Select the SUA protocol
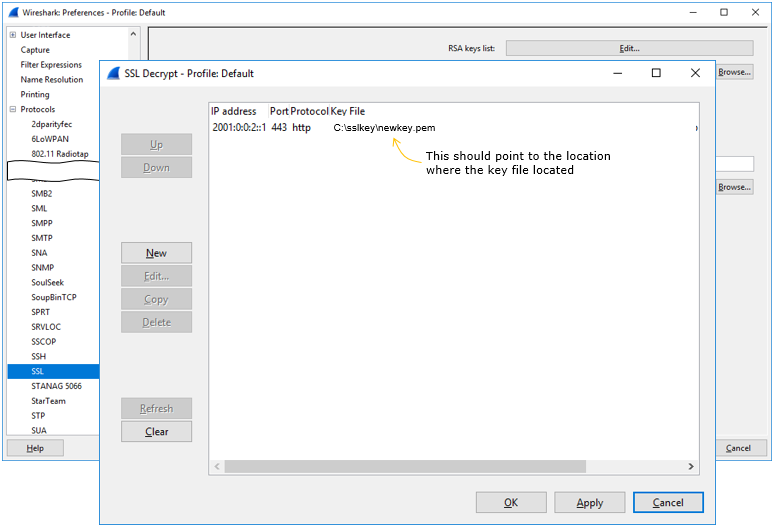Viewport: 775px width, 529px height. pyautogui.click(x=39, y=431)
